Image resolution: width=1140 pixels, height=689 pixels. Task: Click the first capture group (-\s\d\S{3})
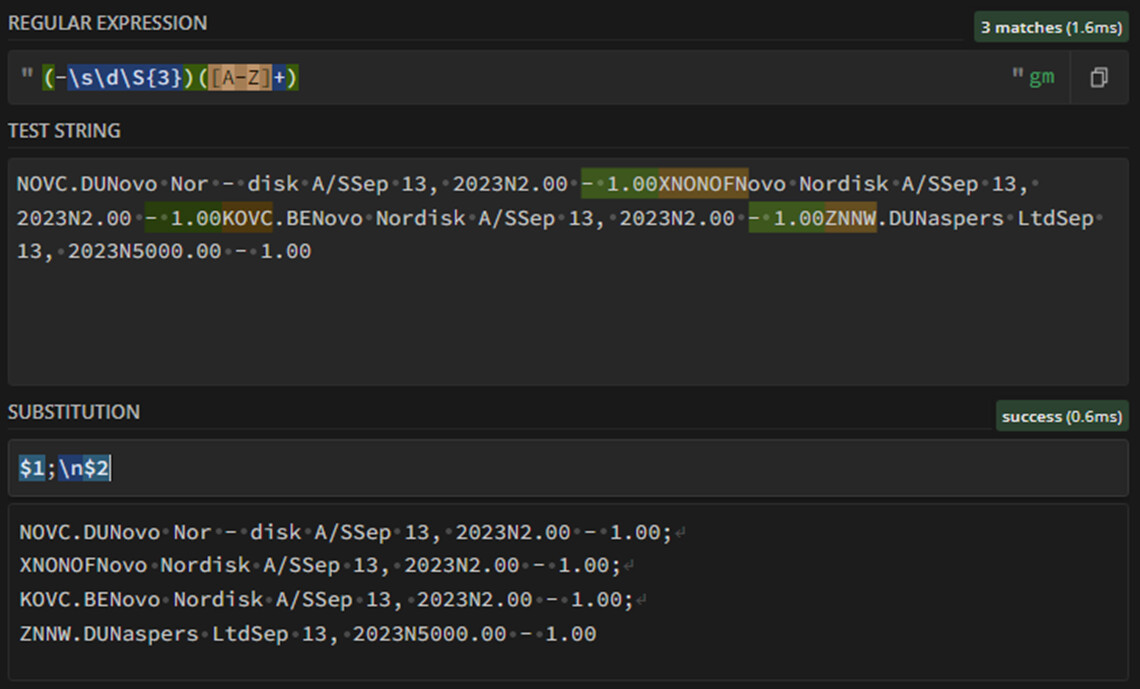[122, 78]
